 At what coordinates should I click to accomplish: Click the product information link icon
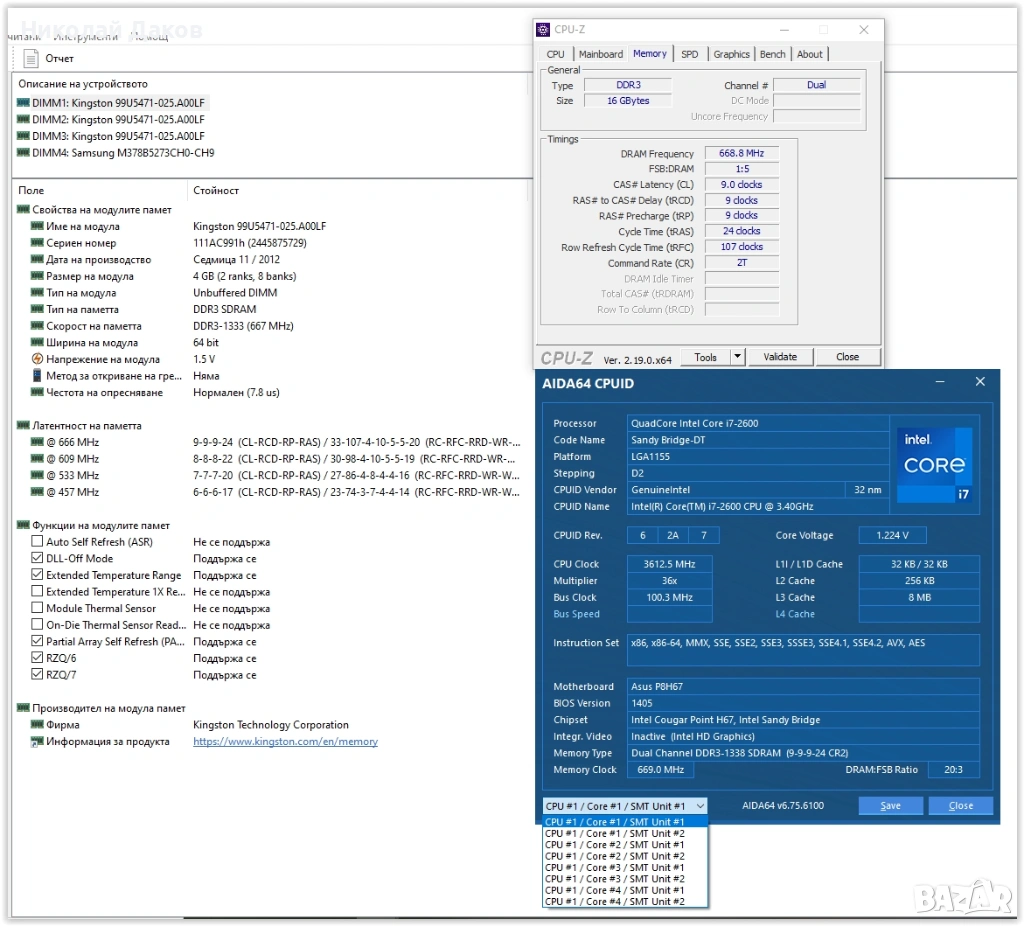point(38,742)
